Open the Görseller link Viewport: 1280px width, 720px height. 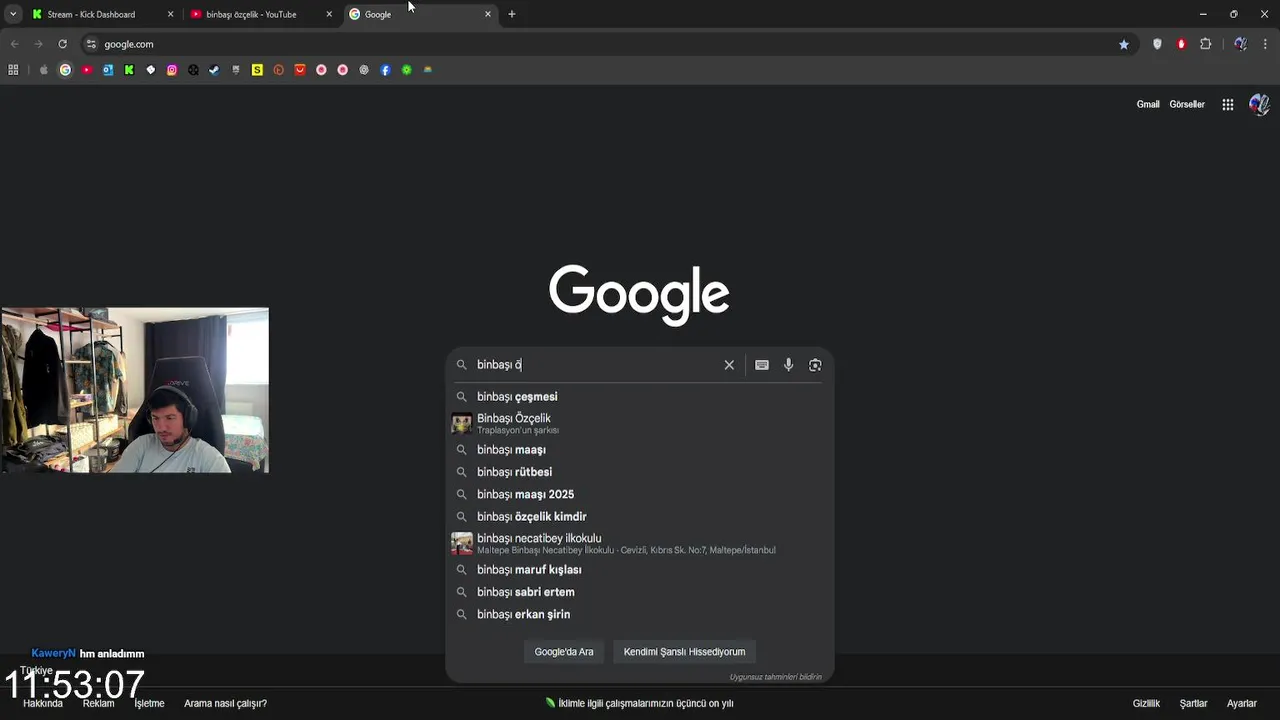(1187, 104)
